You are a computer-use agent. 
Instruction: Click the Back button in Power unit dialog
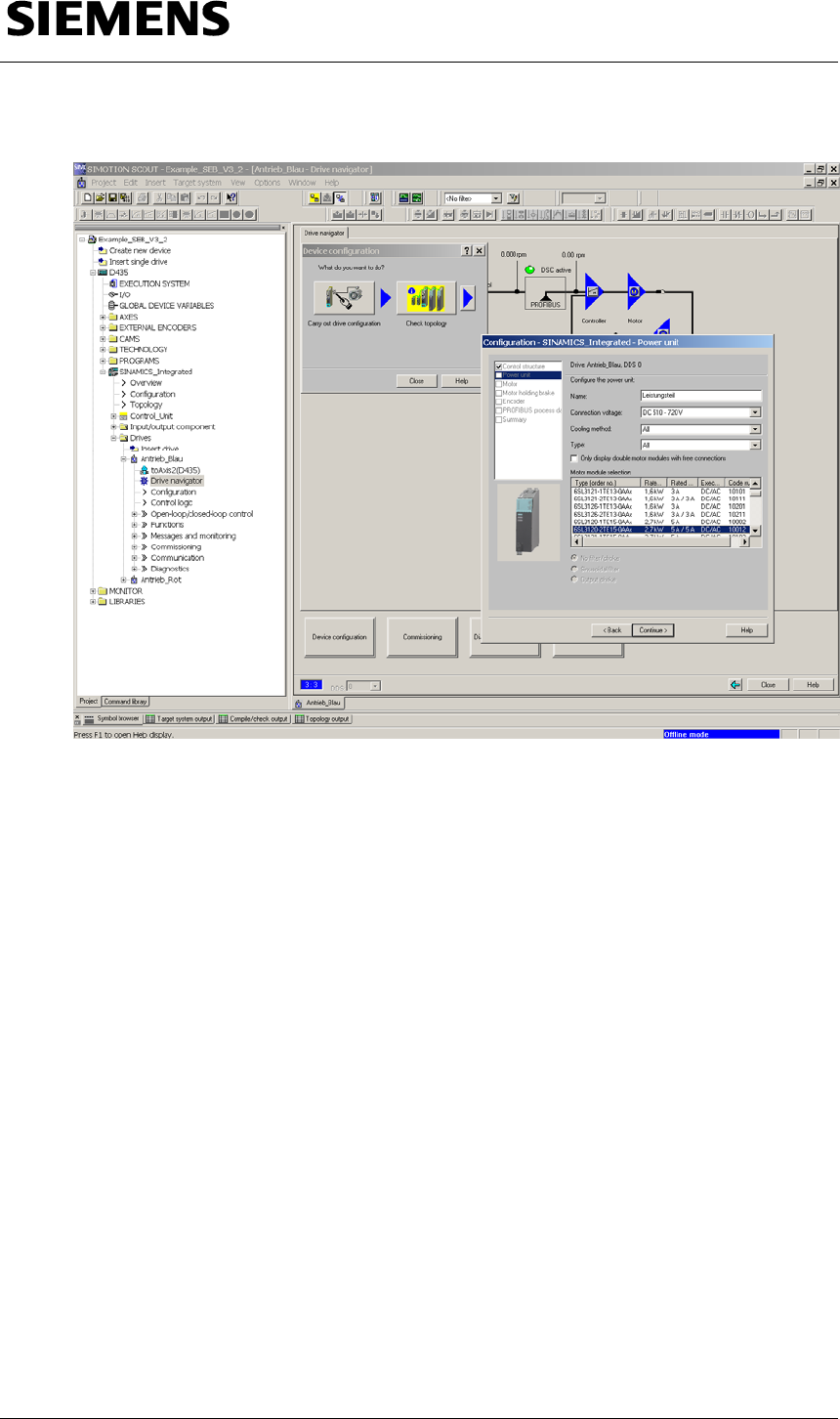coord(610,630)
